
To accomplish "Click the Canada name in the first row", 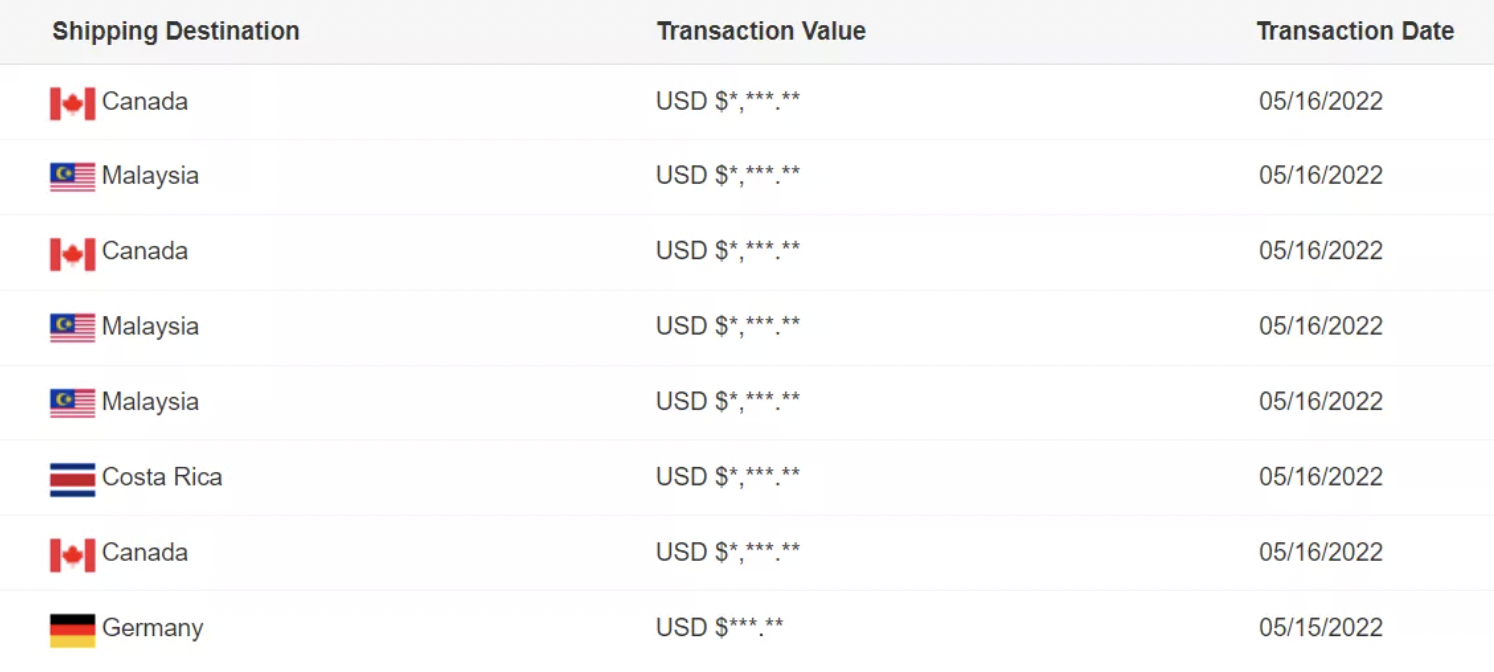I will click(145, 101).
